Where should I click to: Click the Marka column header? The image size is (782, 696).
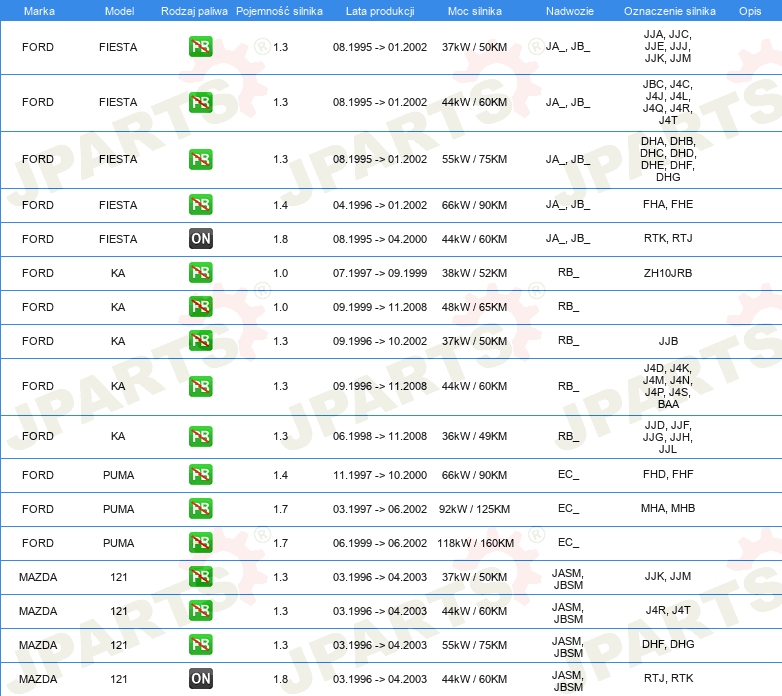[39, 11]
